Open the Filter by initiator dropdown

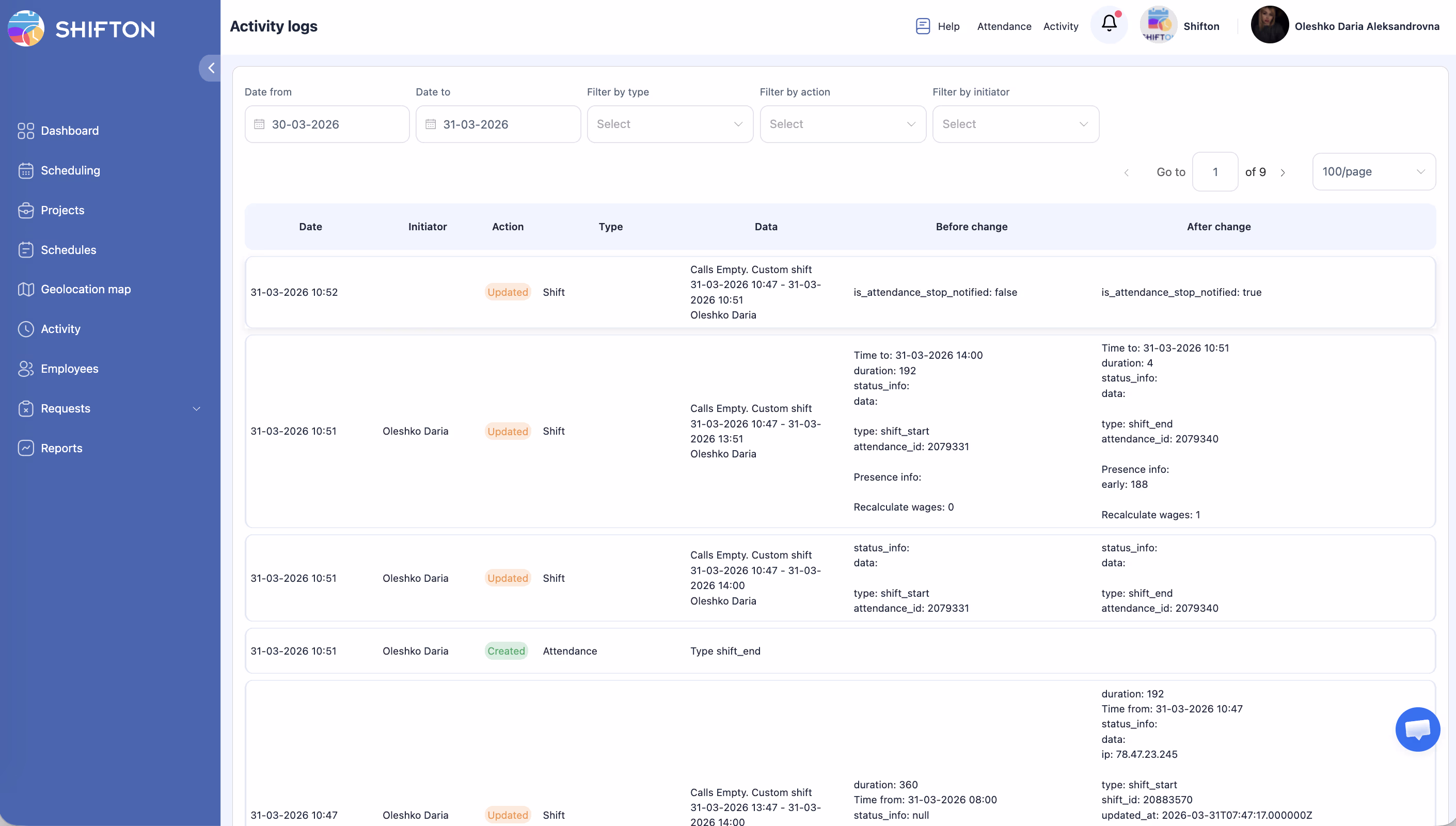pos(1015,124)
